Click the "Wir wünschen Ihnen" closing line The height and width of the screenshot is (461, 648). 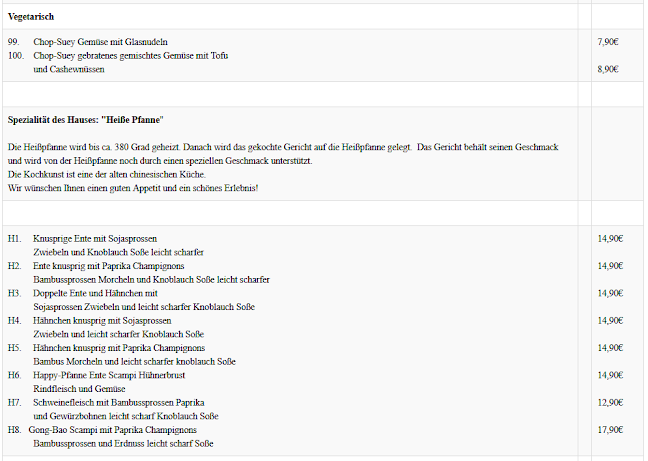coord(132,187)
